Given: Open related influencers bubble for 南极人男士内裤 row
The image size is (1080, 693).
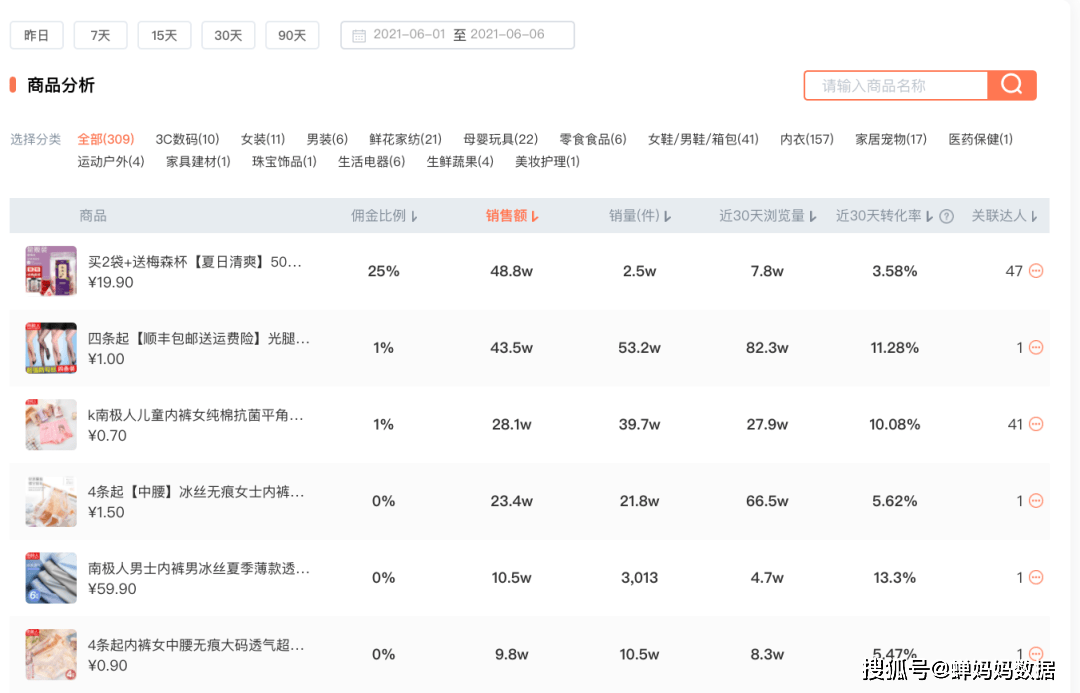Looking at the screenshot, I should [x=1036, y=577].
